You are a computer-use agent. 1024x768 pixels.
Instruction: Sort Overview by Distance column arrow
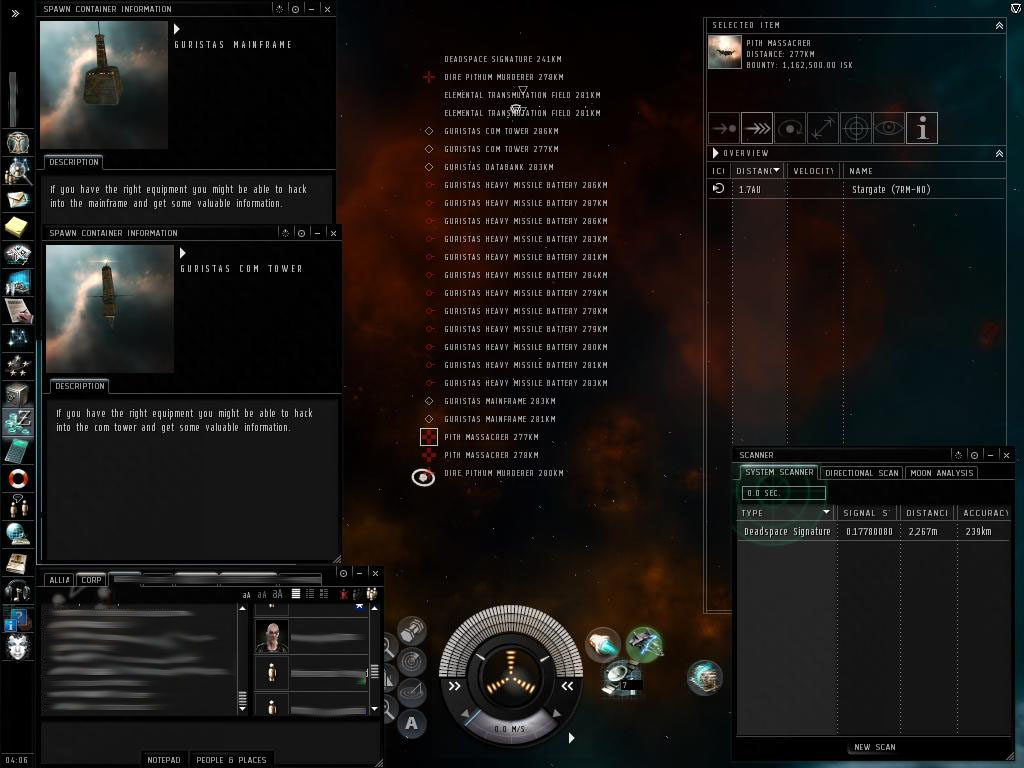click(776, 170)
